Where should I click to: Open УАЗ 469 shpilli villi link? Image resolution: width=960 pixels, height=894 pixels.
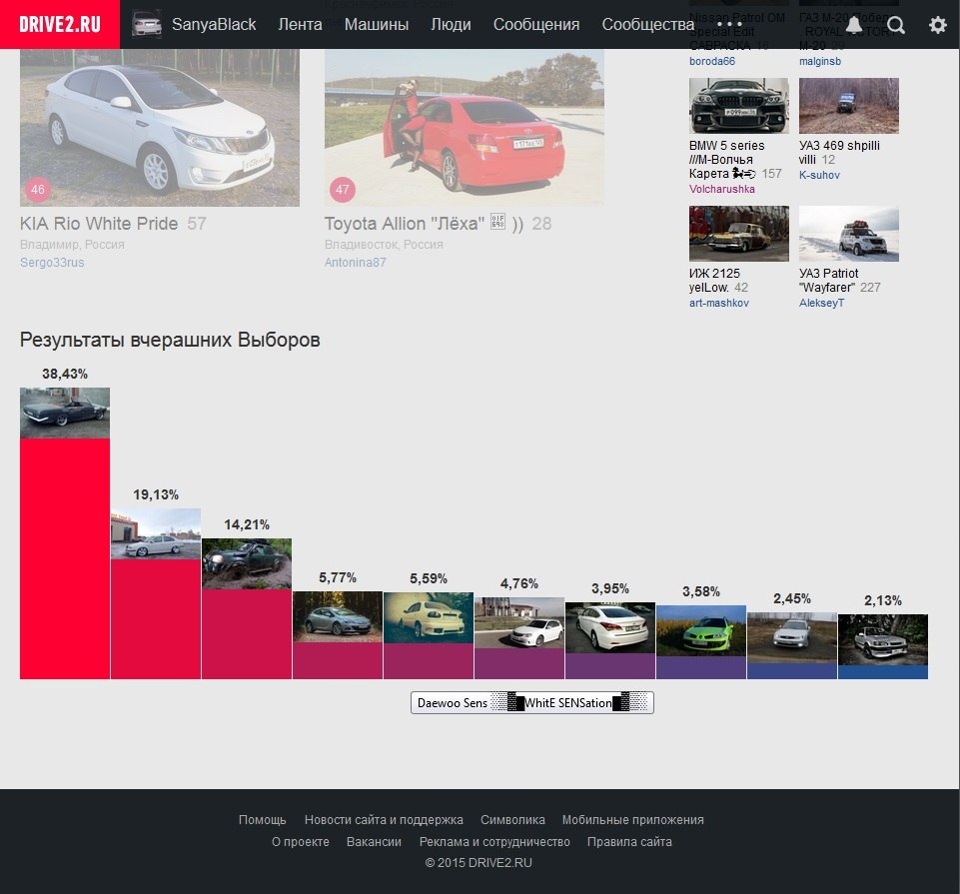pos(839,152)
